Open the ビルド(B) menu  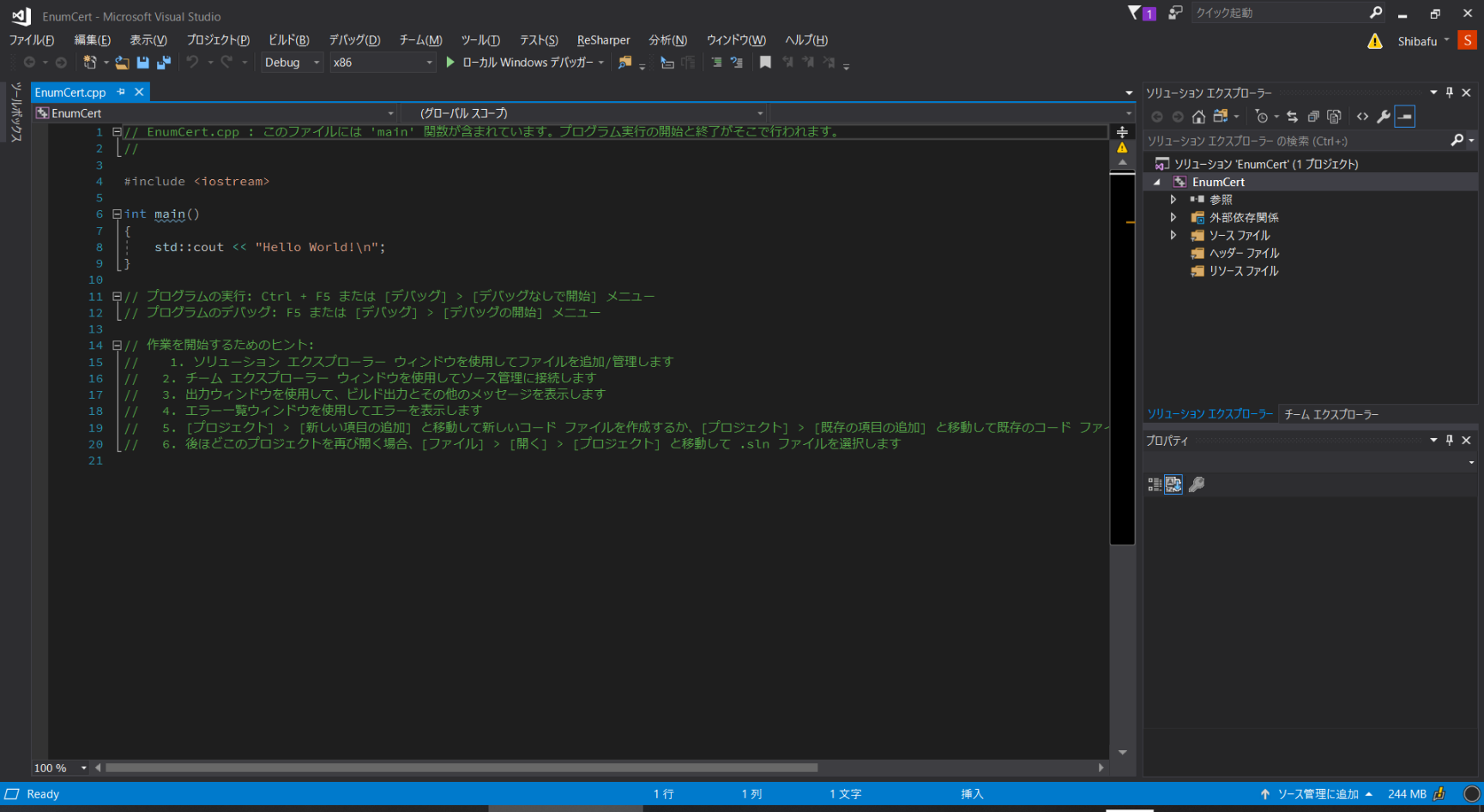click(288, 40)
